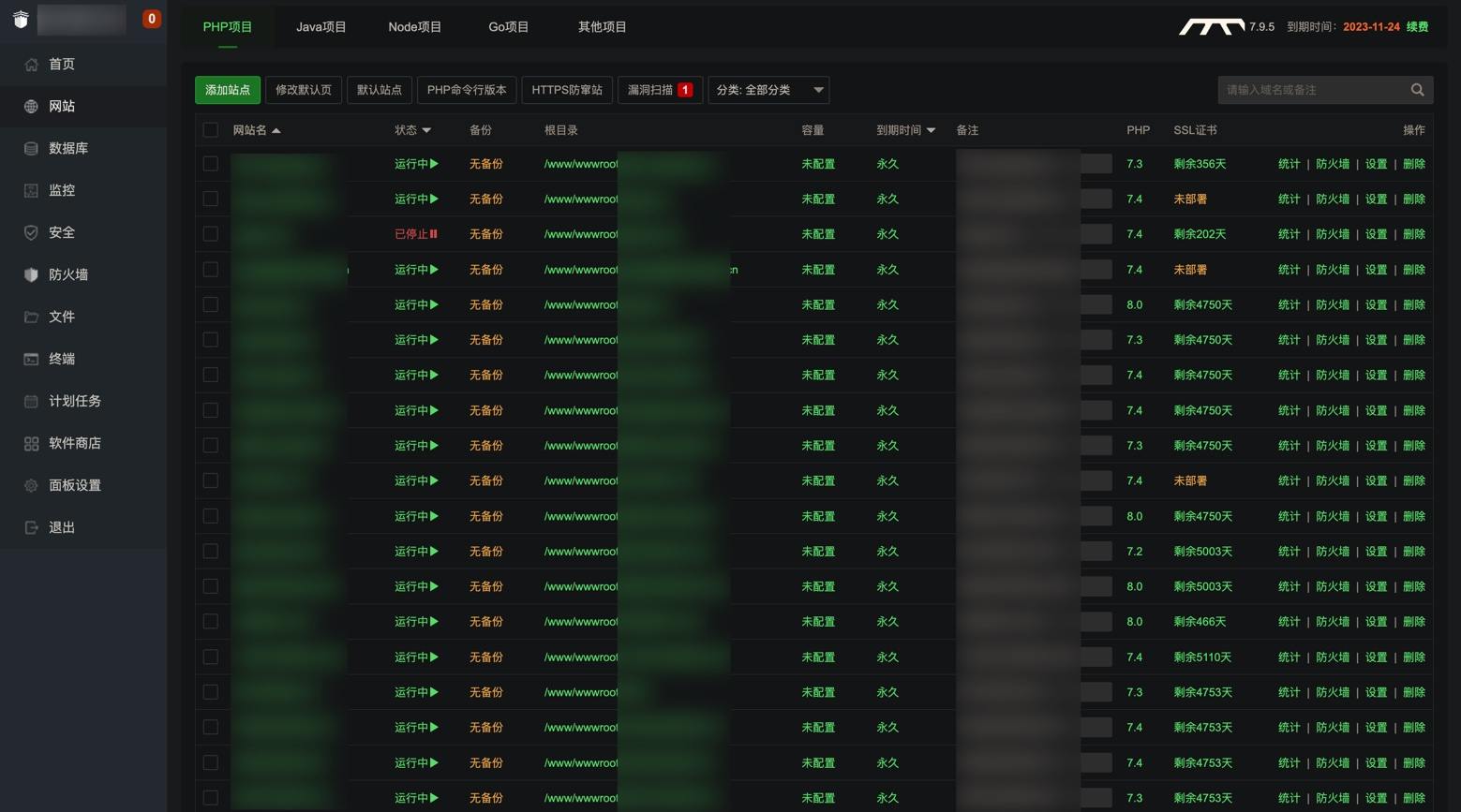Image resolution: width=1461 pixels, height=812 pixels.
Task: Open 统计 for the 剩余356天 site
Action: coord(1290,164)
